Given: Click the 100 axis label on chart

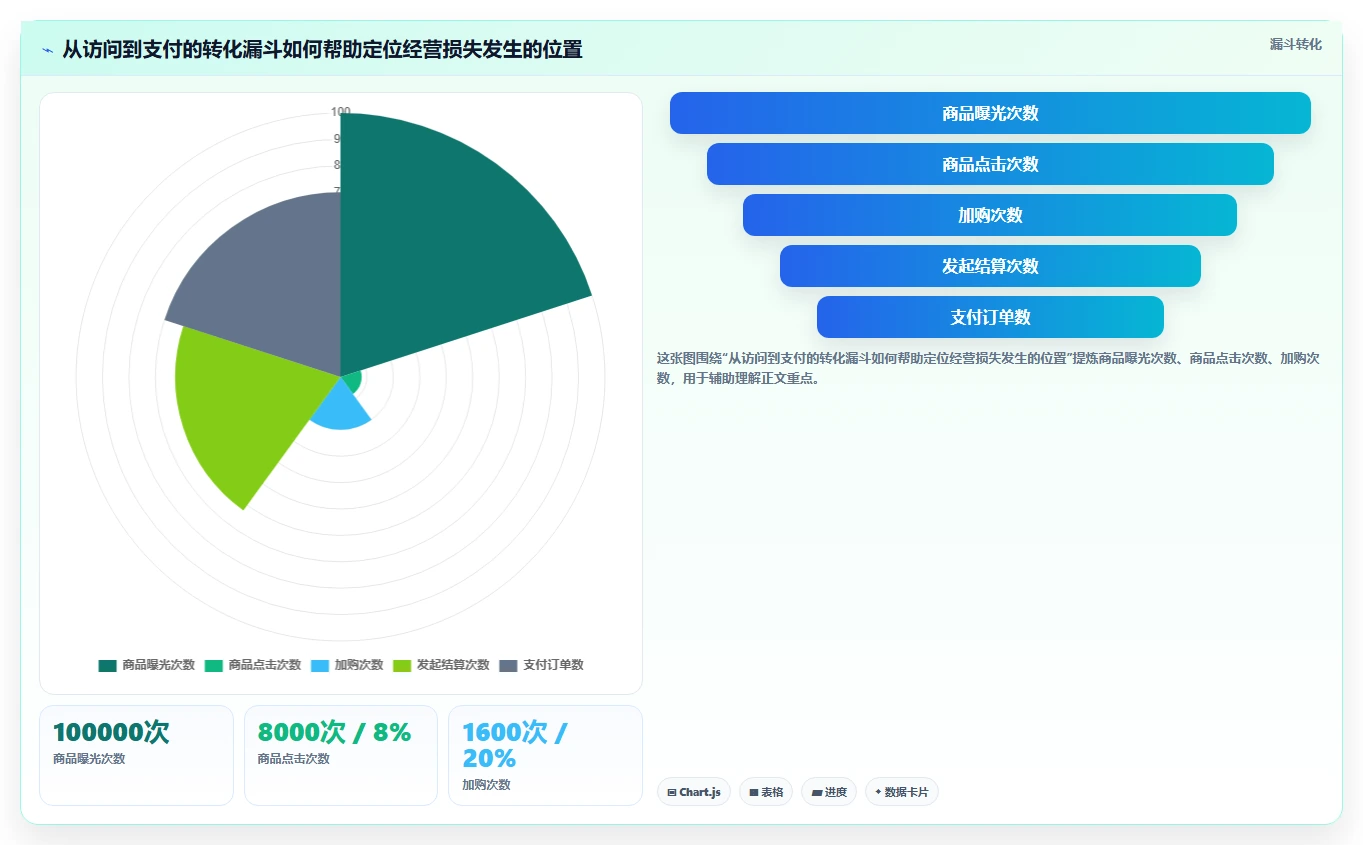Looking at the screenshot, I should [x=341, y=111].
